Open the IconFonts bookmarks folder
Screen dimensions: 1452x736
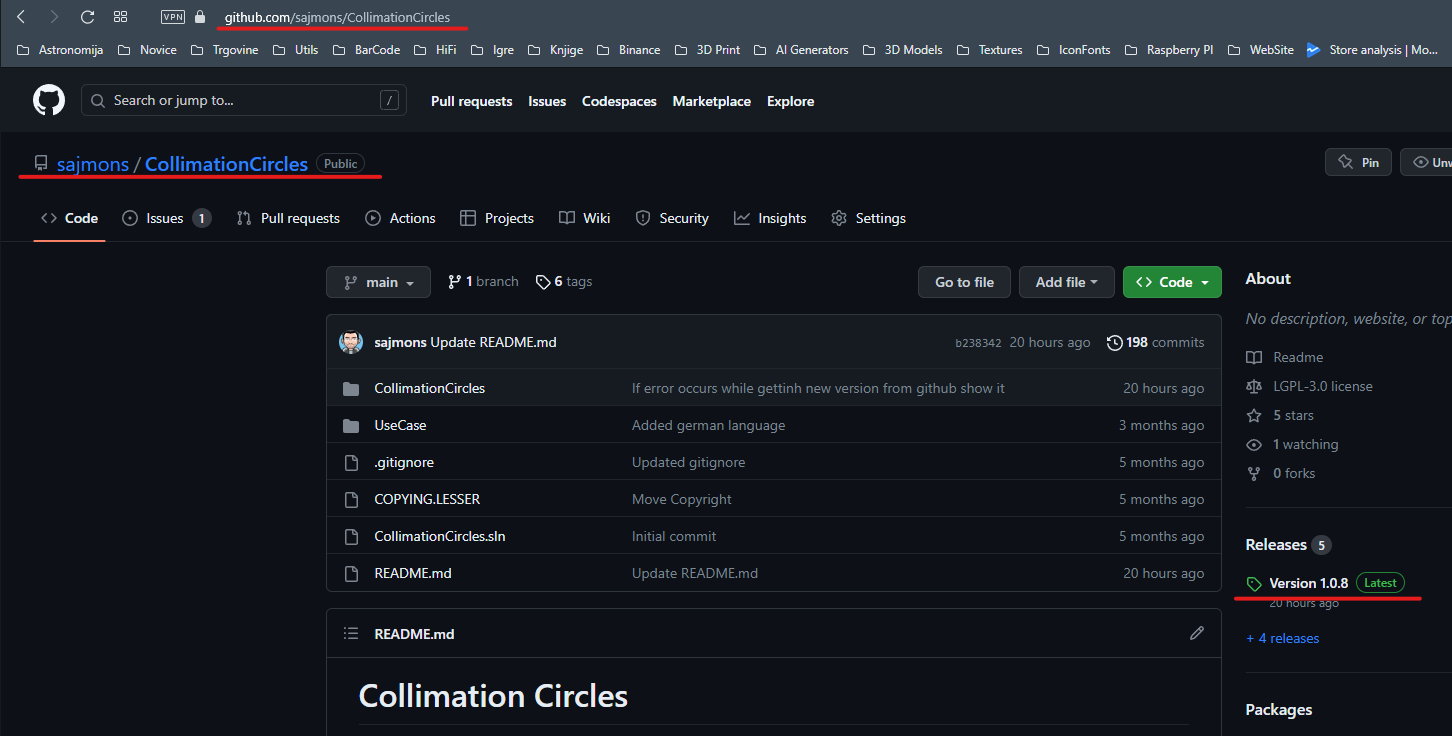[x=1073, y=50]
